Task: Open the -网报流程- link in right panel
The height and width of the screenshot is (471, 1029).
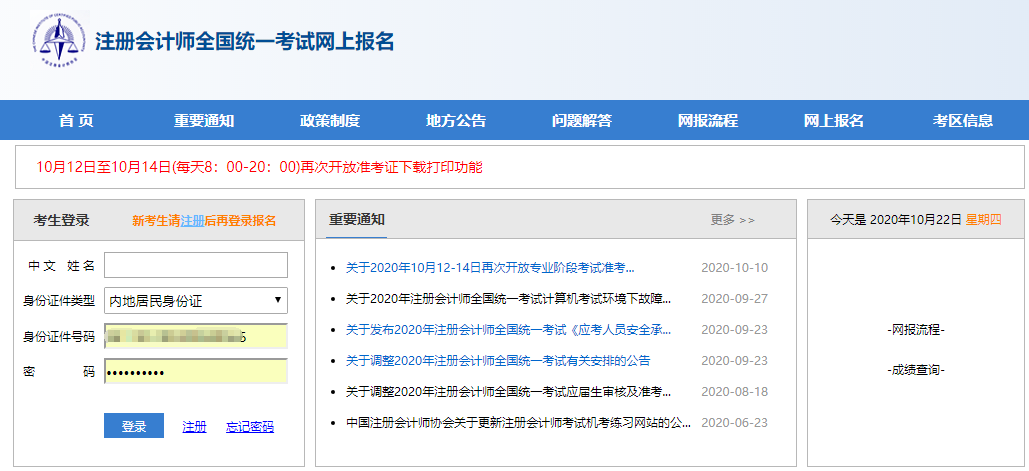Action: [915, 330]
